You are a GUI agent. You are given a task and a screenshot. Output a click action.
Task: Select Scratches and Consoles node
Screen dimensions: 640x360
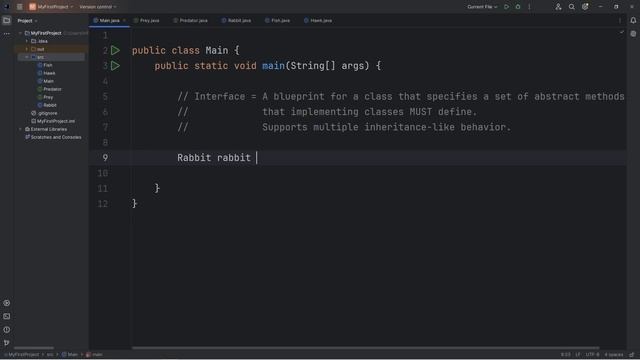[53, 137]
